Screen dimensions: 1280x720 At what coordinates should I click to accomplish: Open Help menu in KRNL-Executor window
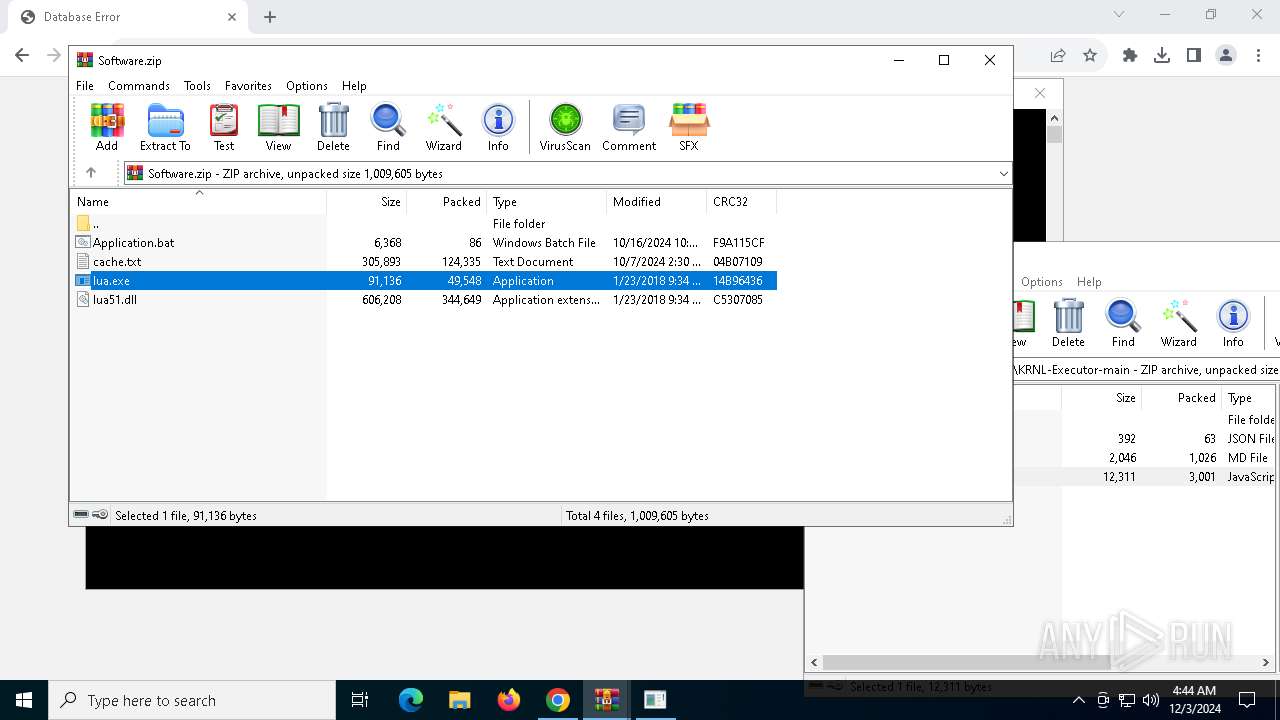pyautogui.click(x=1089, y=282)
